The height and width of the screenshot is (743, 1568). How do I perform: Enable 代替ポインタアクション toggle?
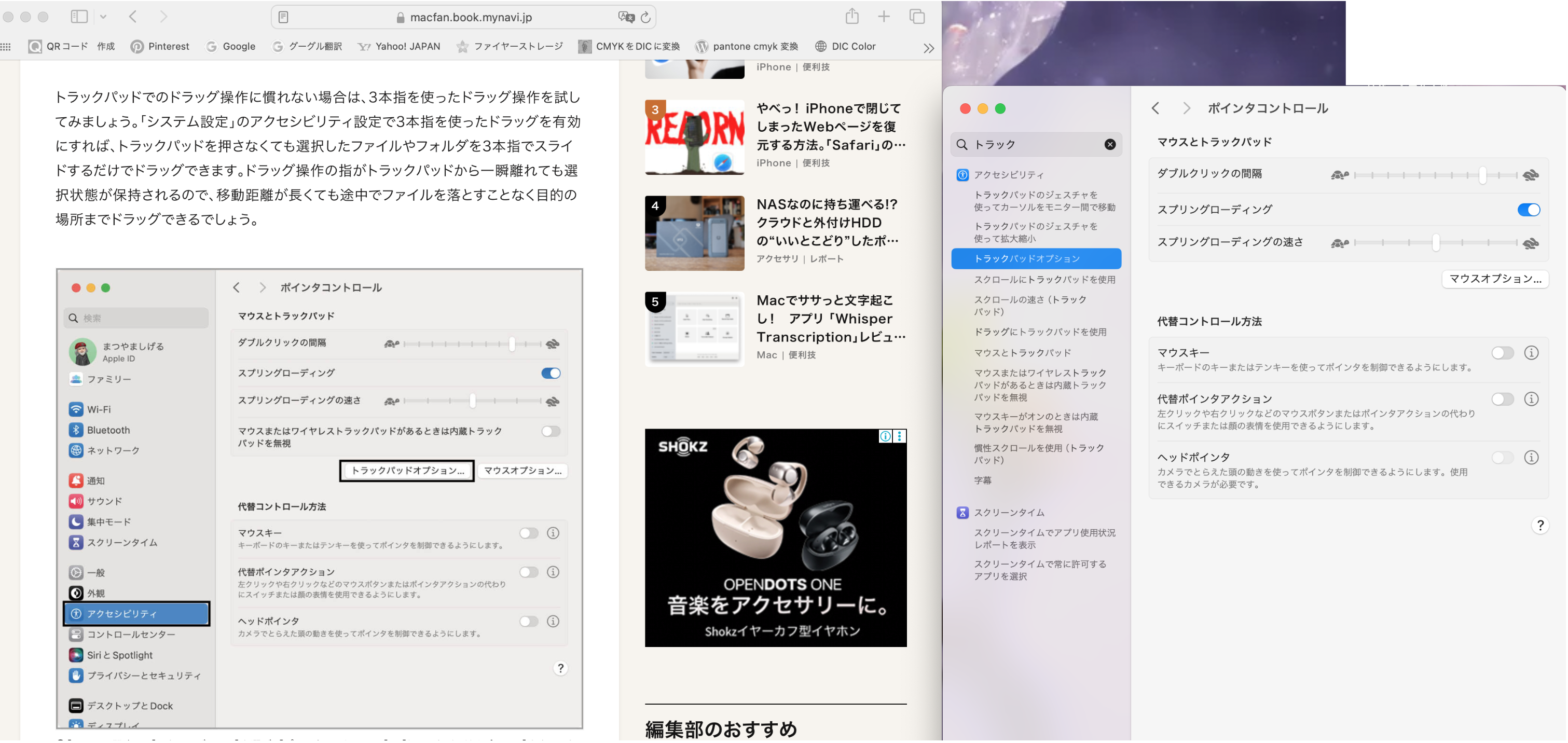click(x=1502, y=399)
